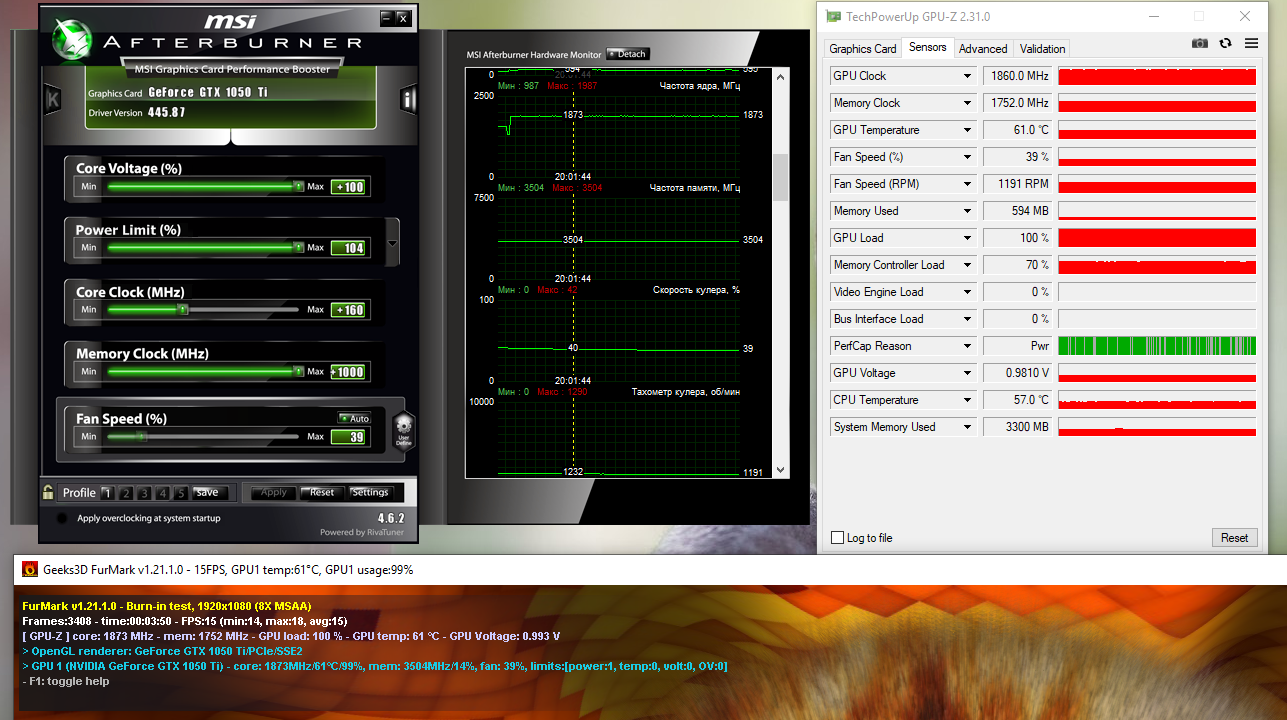This screenshot has width=1287, height=720.
Task: Open the Fan Speed (%) sensor dropdown
Action: (967, 157)
